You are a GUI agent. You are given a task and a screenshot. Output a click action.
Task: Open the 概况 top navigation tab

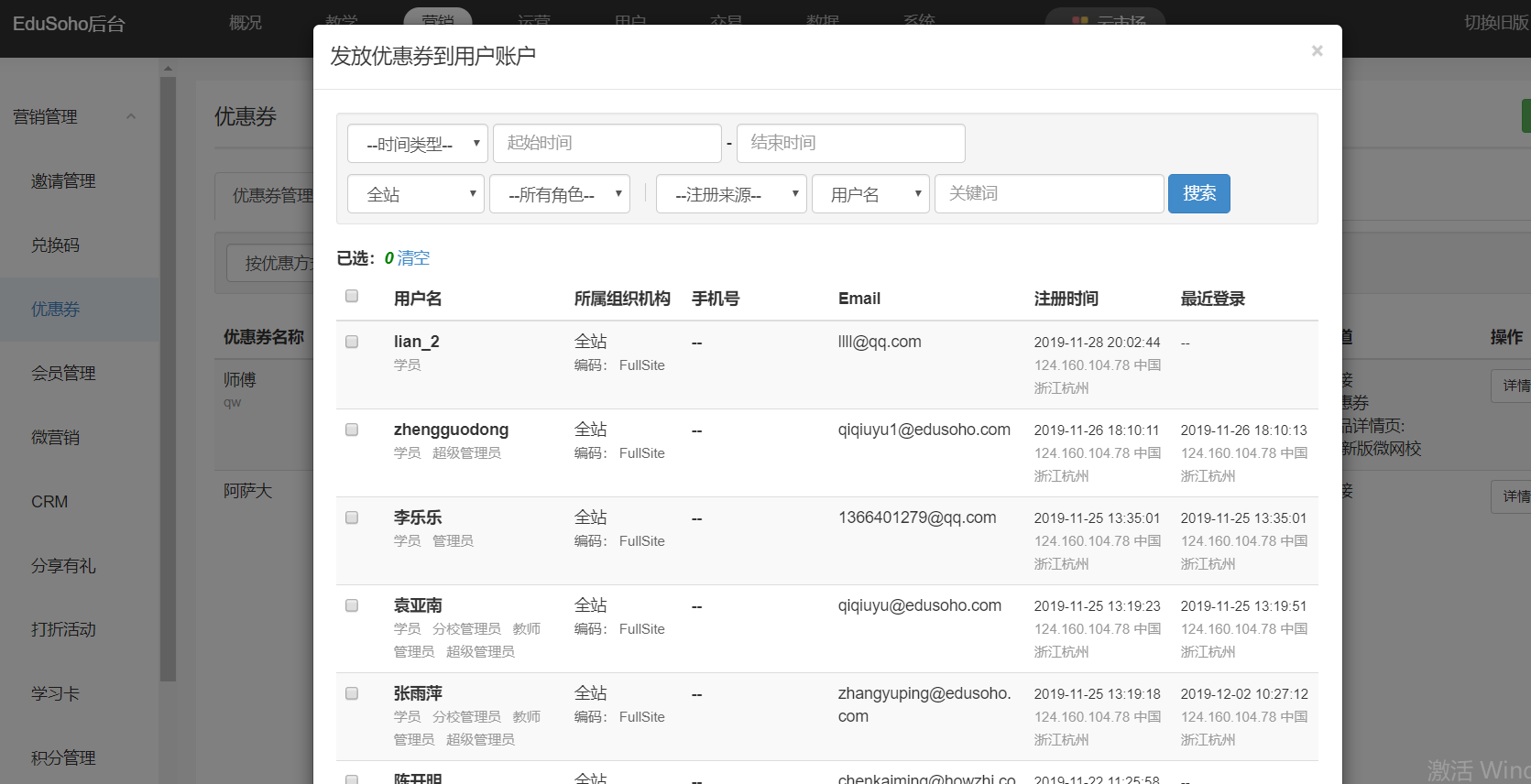click(245, 23)
